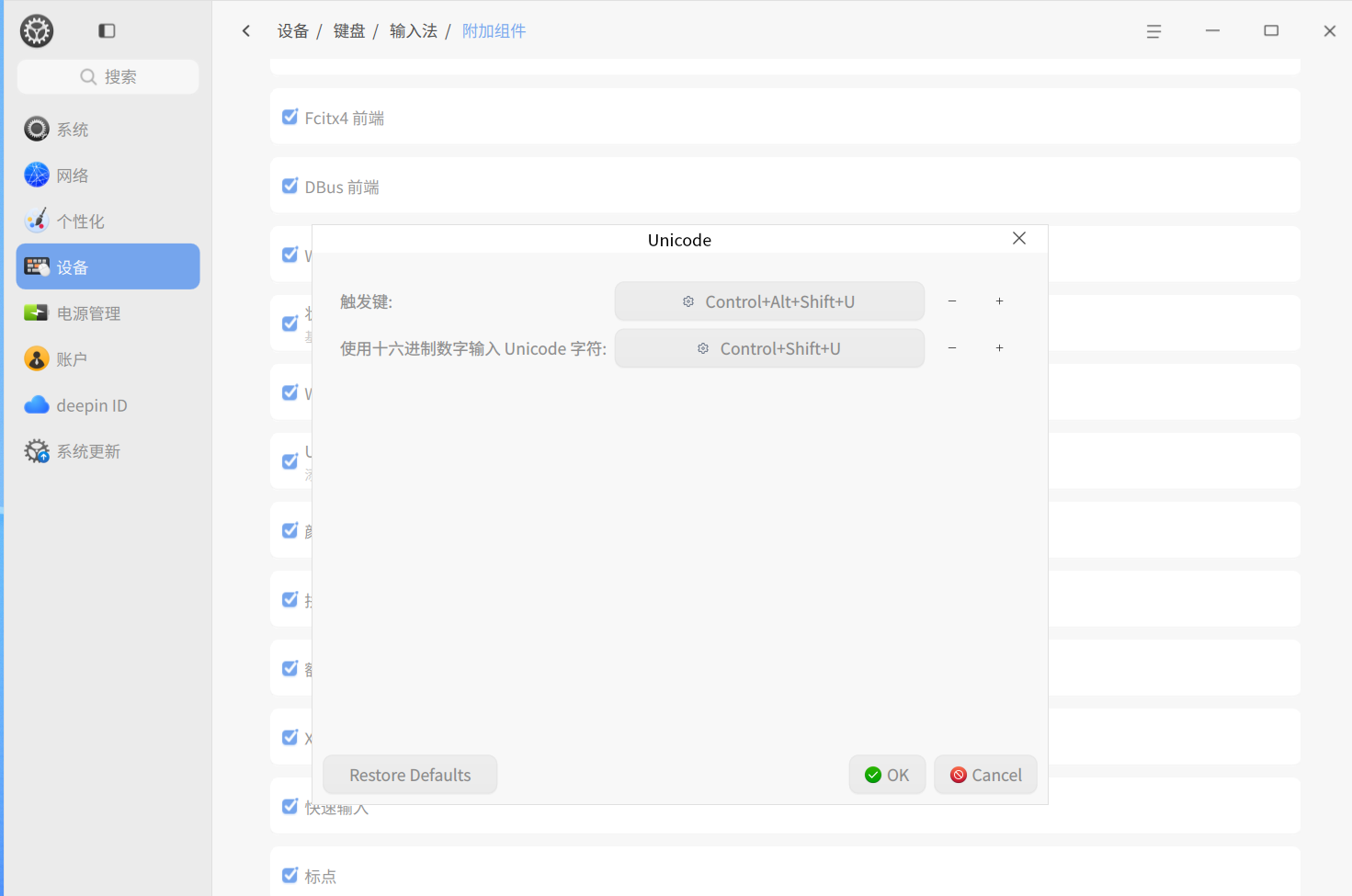
Task: Select the 设备 devices category
Action: [108, 267]
